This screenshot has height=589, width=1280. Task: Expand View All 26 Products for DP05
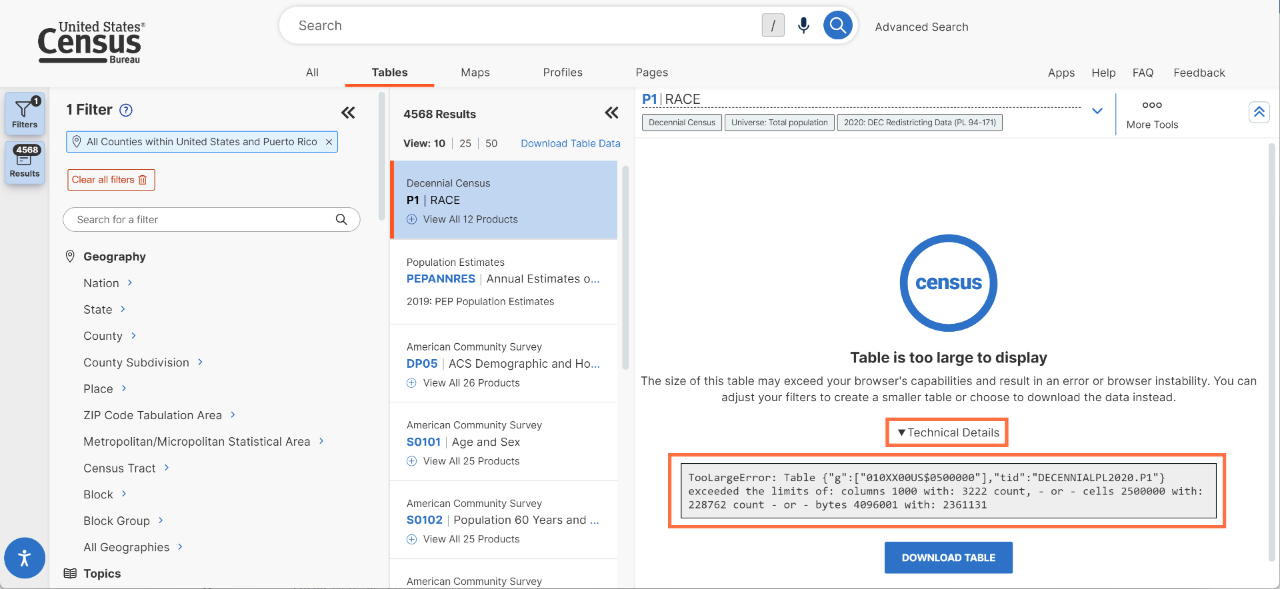pyautogui.click(x=411, y=383)
